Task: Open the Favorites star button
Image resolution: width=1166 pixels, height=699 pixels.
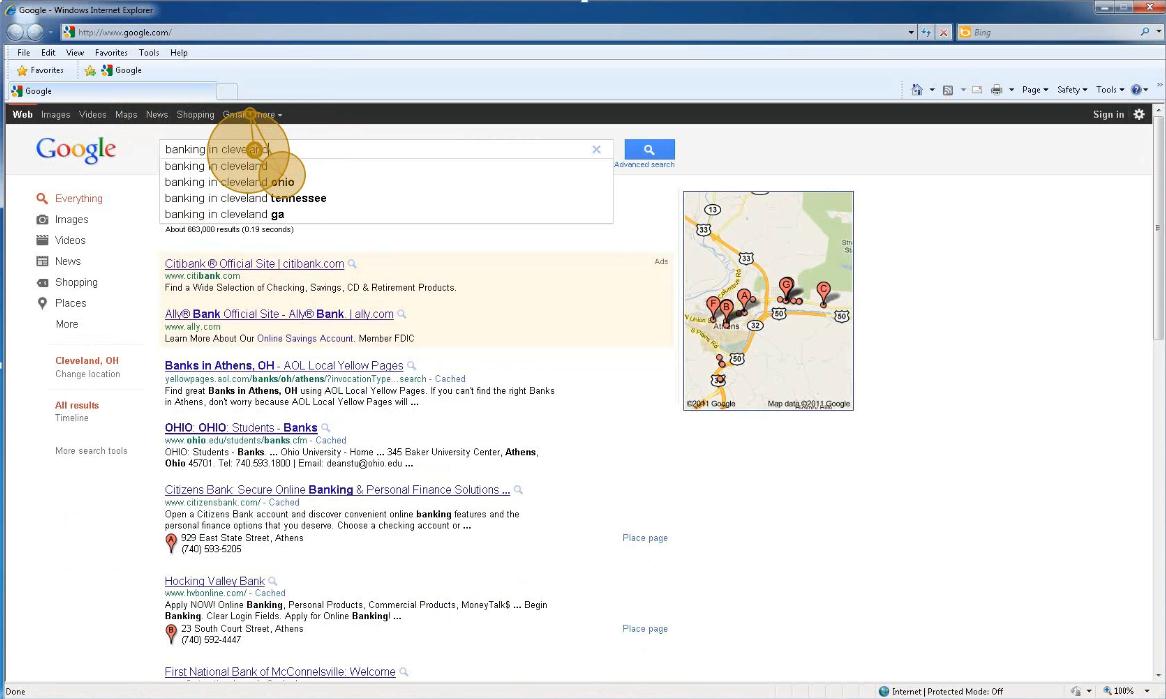Action: (x=40, y=70)
